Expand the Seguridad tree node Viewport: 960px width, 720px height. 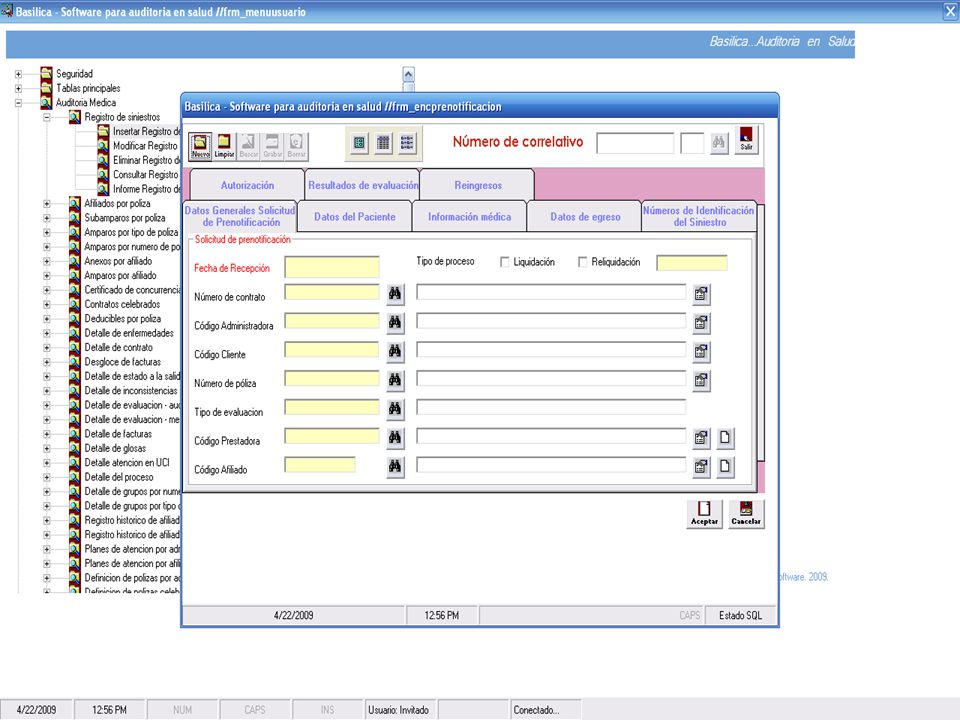click(x=18, y=74)
